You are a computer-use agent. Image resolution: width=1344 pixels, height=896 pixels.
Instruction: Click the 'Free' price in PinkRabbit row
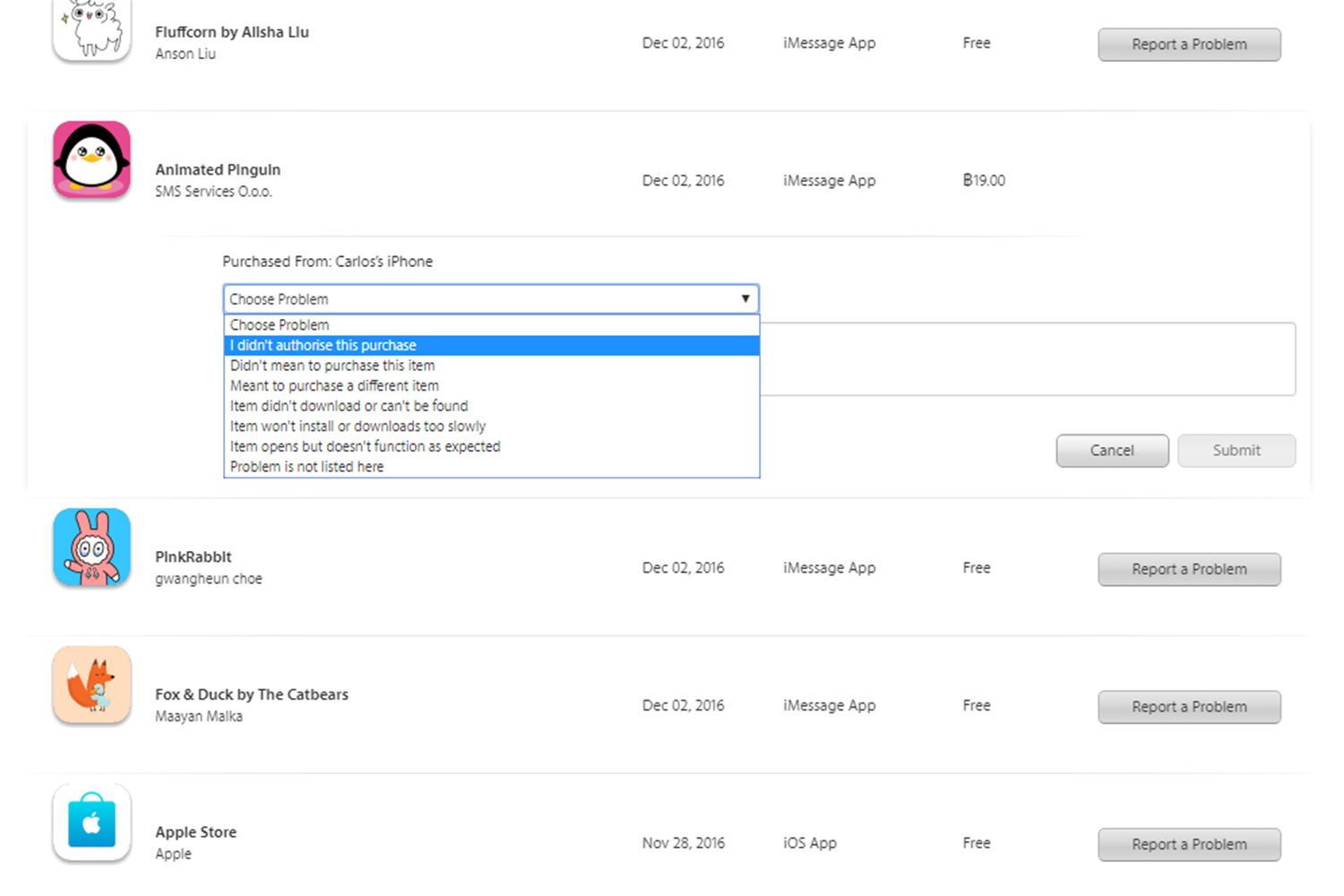pos(977,568)
